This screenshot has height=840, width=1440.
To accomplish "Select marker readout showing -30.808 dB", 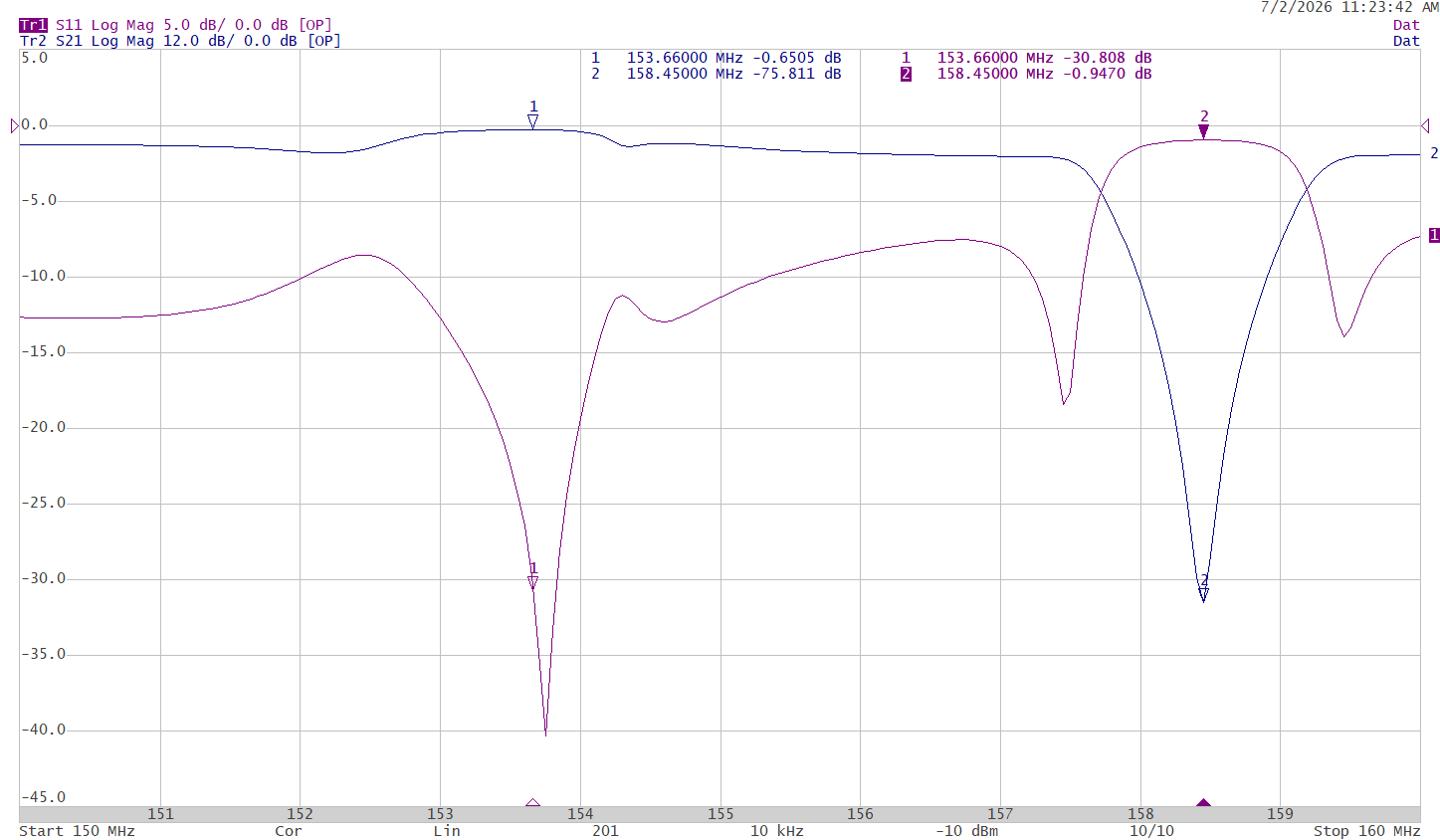I will coord(1027,58).
